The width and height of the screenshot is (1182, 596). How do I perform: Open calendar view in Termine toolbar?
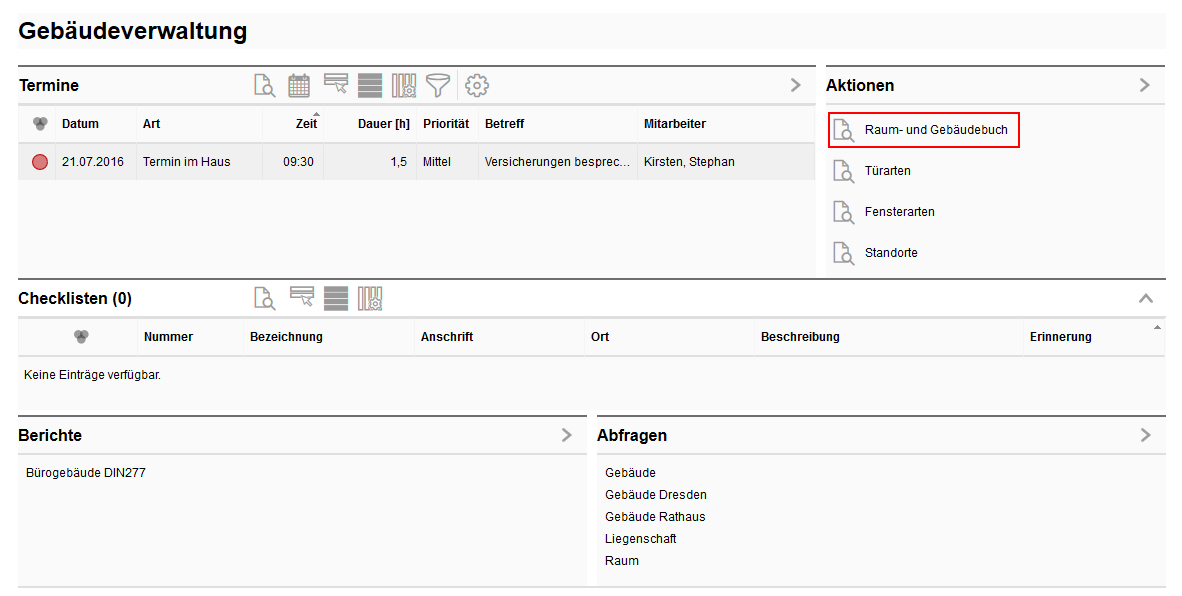click(299, 85)
